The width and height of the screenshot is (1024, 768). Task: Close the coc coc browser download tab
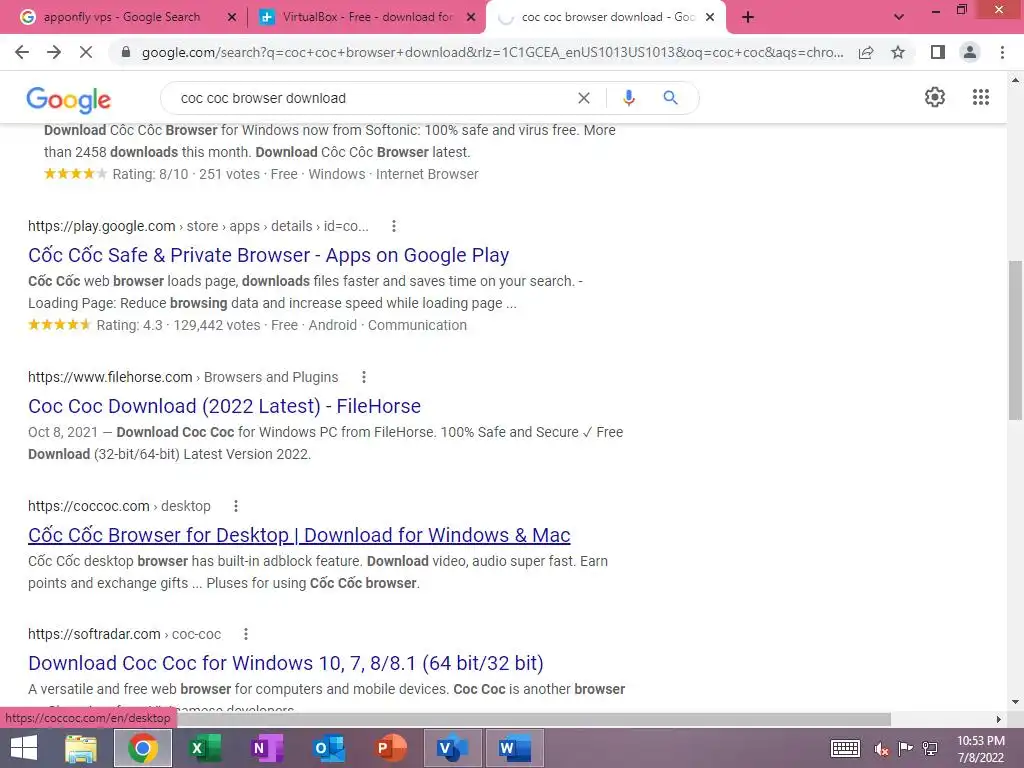710,17
